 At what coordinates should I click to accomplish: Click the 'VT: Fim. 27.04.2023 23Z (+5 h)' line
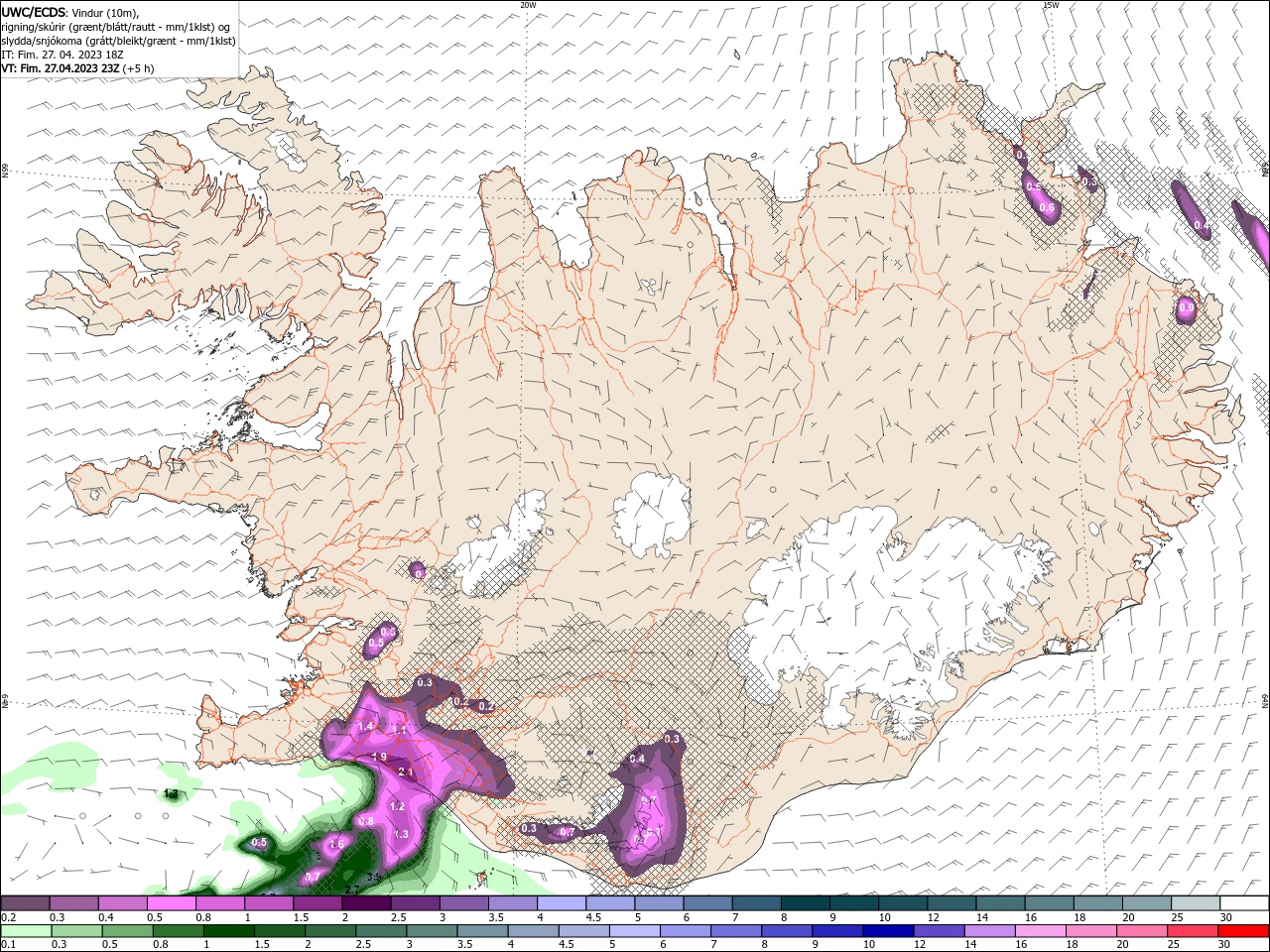pos(77,68)
